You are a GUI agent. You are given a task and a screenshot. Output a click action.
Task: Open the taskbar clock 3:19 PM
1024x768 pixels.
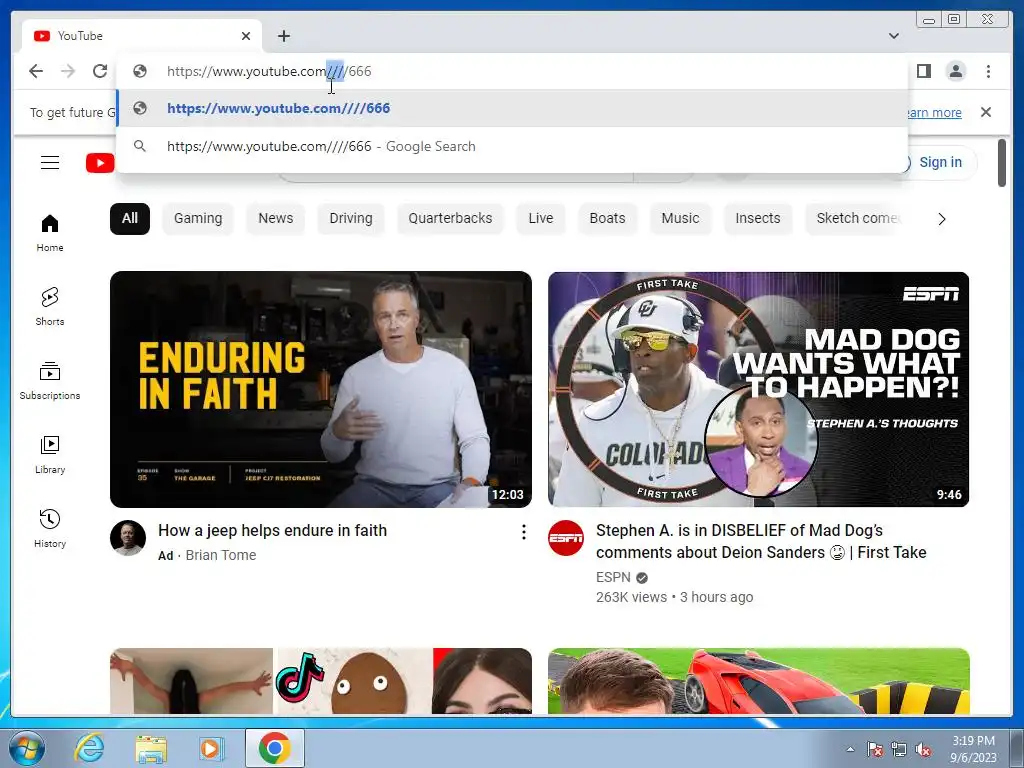pos(973,749)
